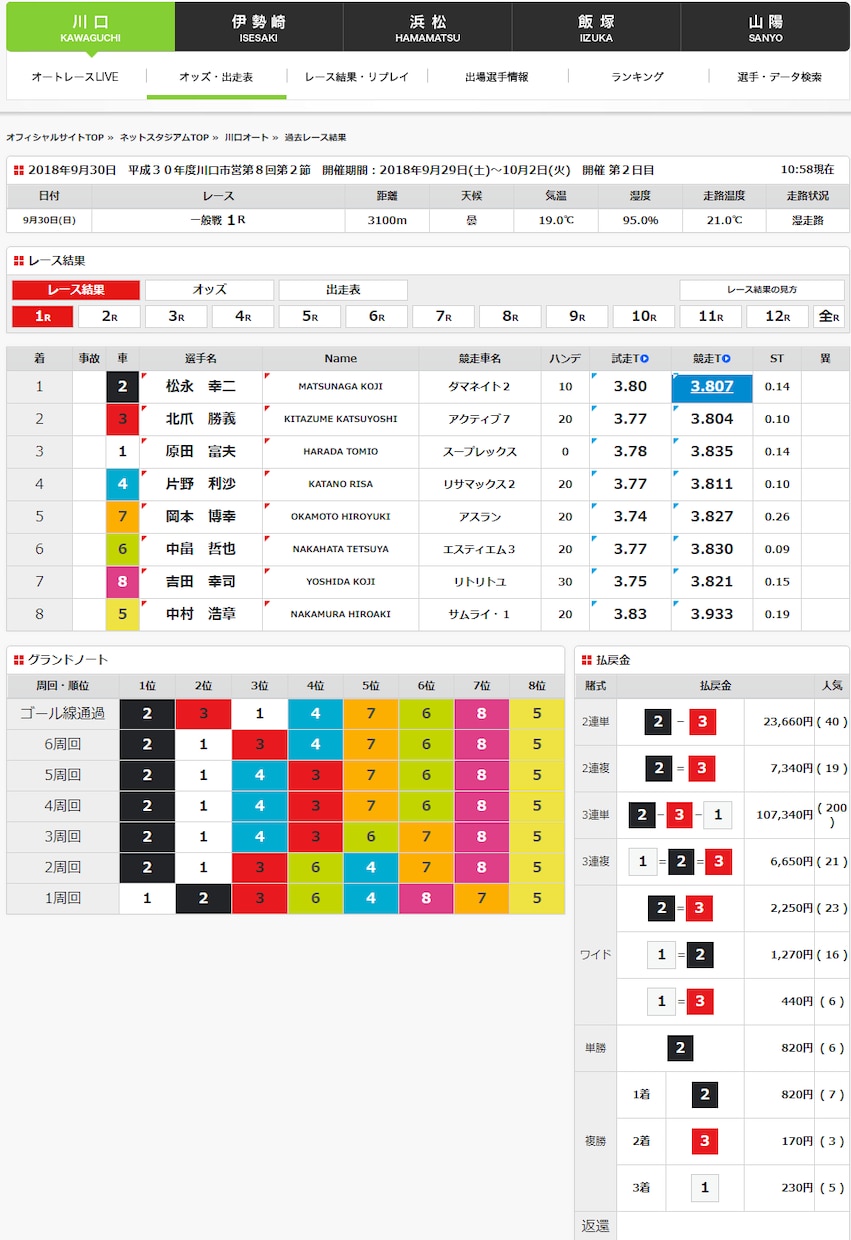Click trial time 3.74 cell
Image resolution: width=851 pixels, height=1240 pixels.
pos(630,516)
